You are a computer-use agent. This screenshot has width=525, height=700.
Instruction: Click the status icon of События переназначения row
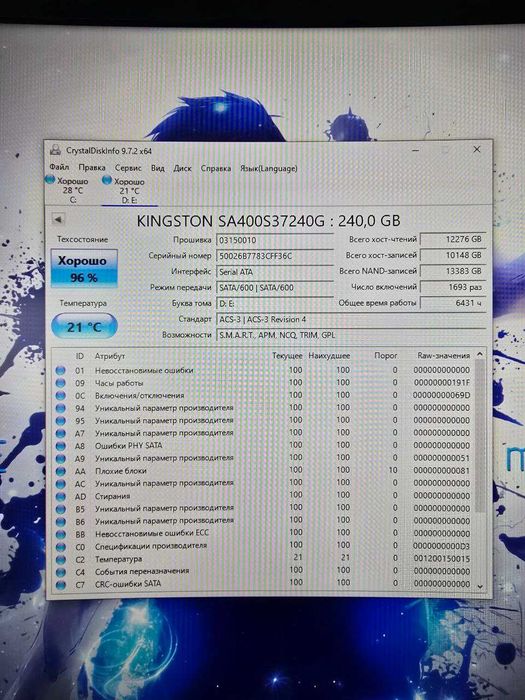61,571
